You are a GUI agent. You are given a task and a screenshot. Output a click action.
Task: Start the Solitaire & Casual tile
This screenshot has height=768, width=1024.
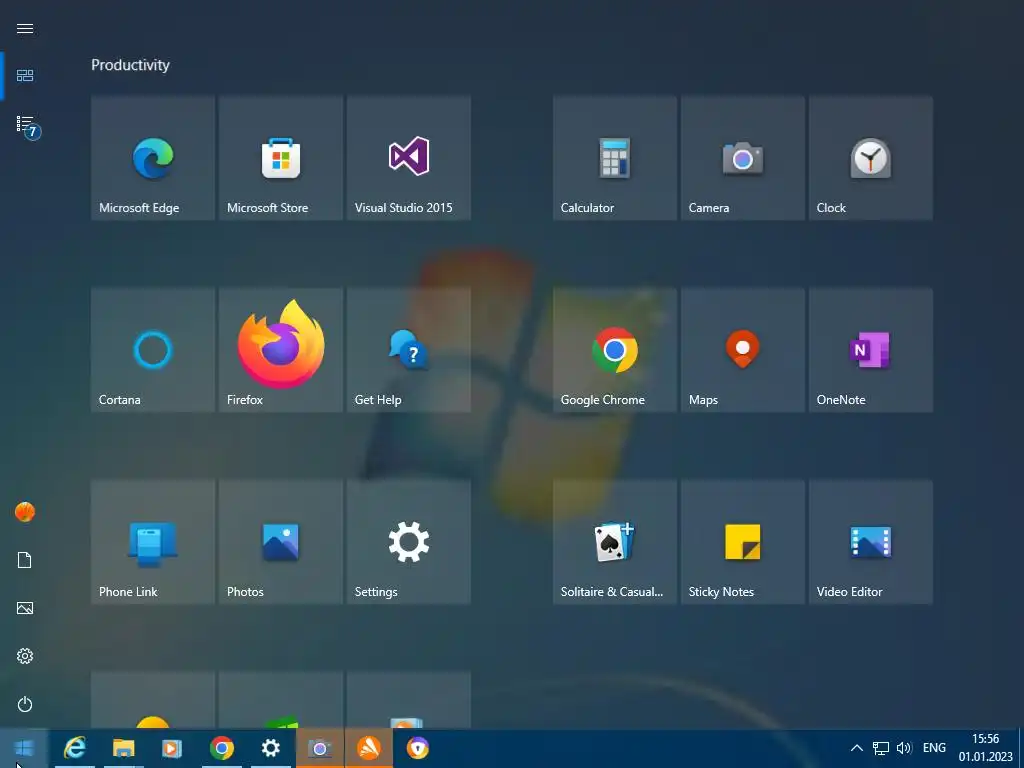615,542
